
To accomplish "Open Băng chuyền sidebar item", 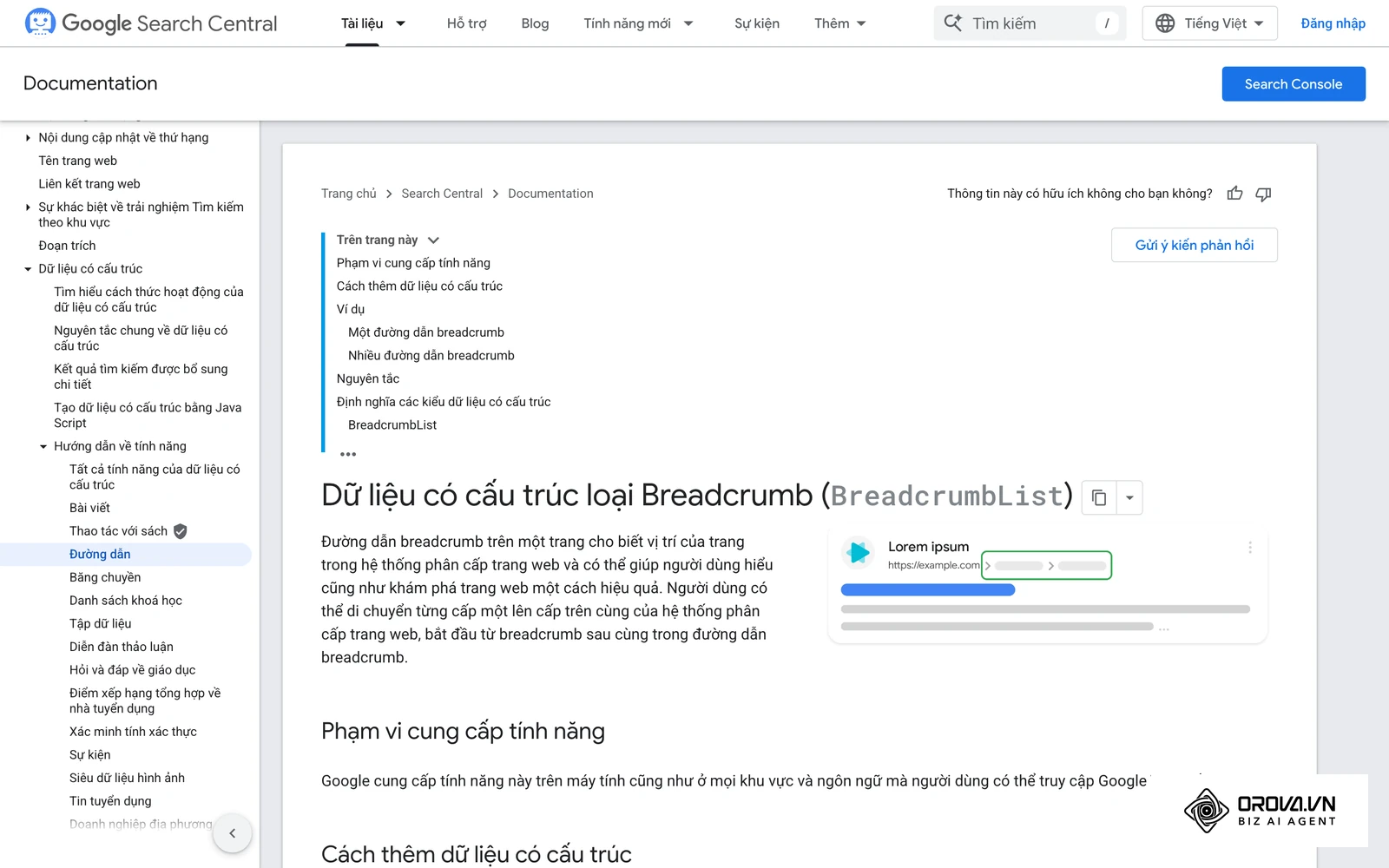I will pyautogui.click(x=105, y=577).
